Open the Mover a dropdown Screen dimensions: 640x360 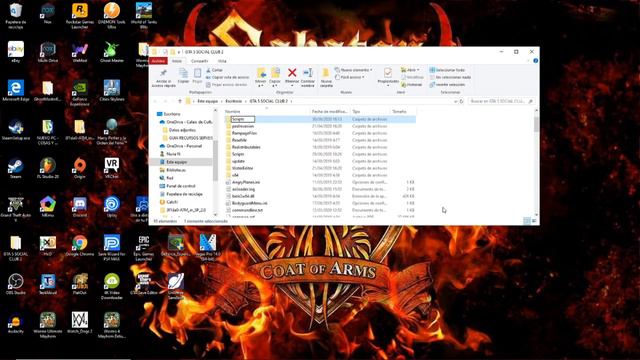261,77
